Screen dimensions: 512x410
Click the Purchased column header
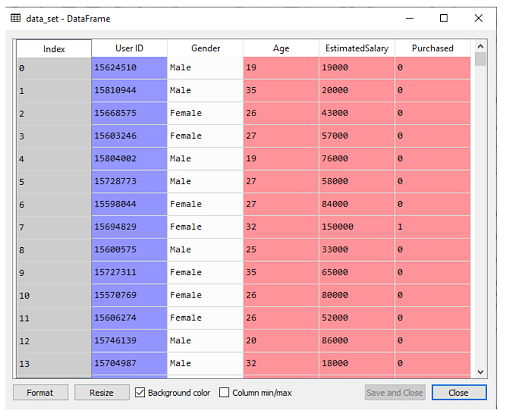click(432, 49)
